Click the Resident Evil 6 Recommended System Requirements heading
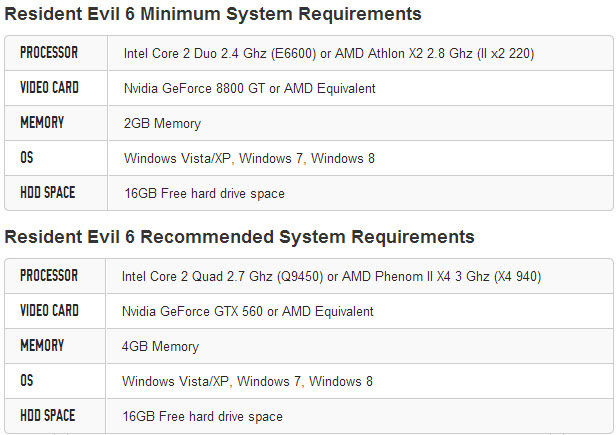This screenshot has width=616, height=435. [239, 237]
